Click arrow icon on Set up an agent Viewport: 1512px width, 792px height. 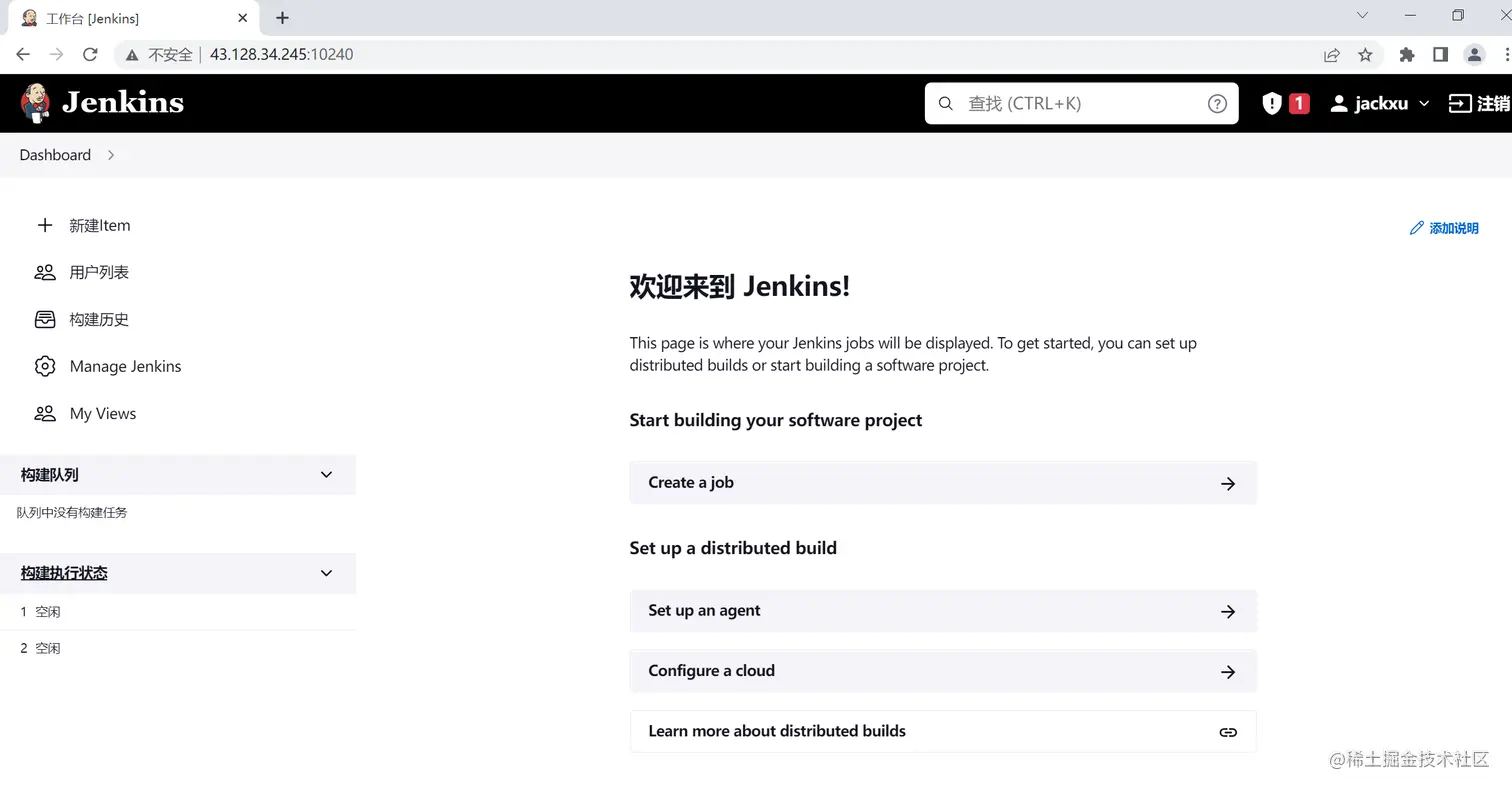point(1228,611)
